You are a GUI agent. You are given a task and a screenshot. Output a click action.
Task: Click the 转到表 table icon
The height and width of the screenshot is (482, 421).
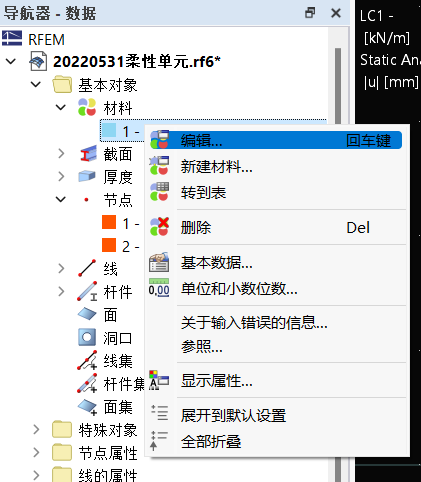159,192
